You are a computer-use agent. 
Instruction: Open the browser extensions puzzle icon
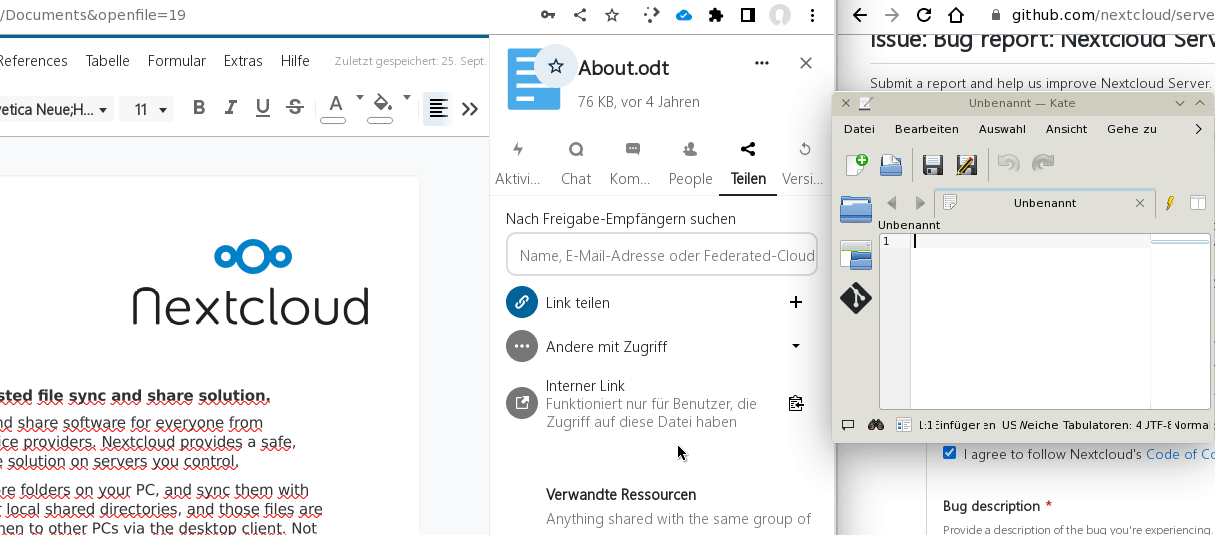click(716, 15)
